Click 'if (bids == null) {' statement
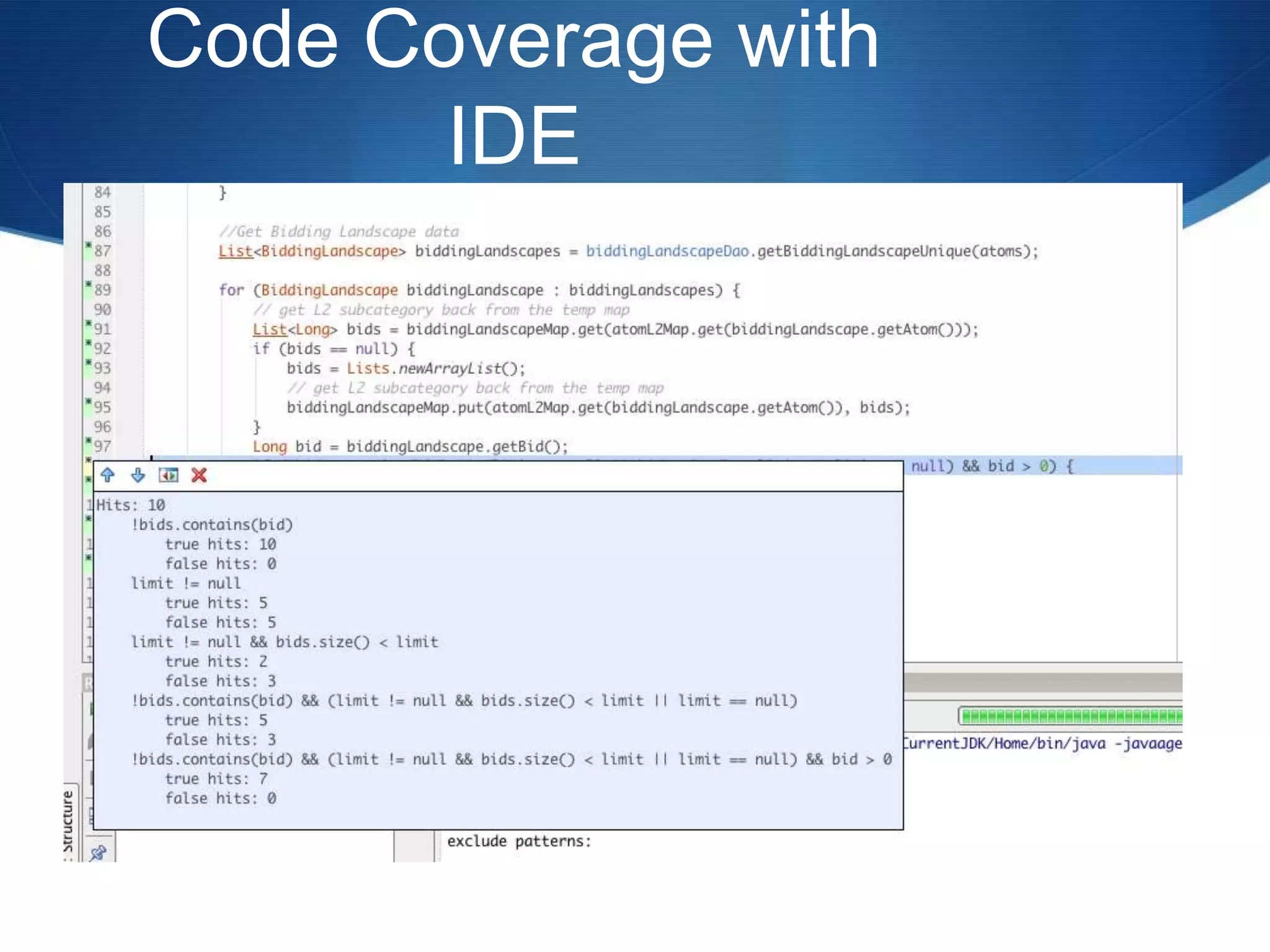The height and width of the screenshot is (952, 1270). coord(334,348)
